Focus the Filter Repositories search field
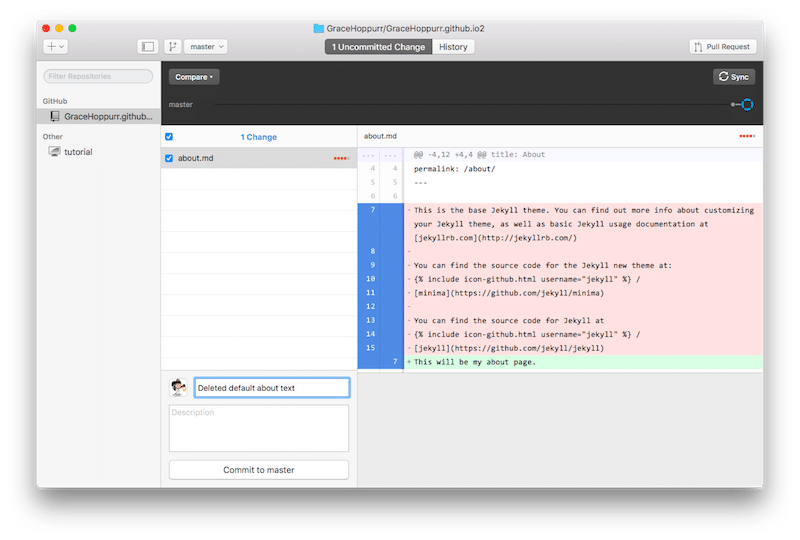 [x=98, y=76]
